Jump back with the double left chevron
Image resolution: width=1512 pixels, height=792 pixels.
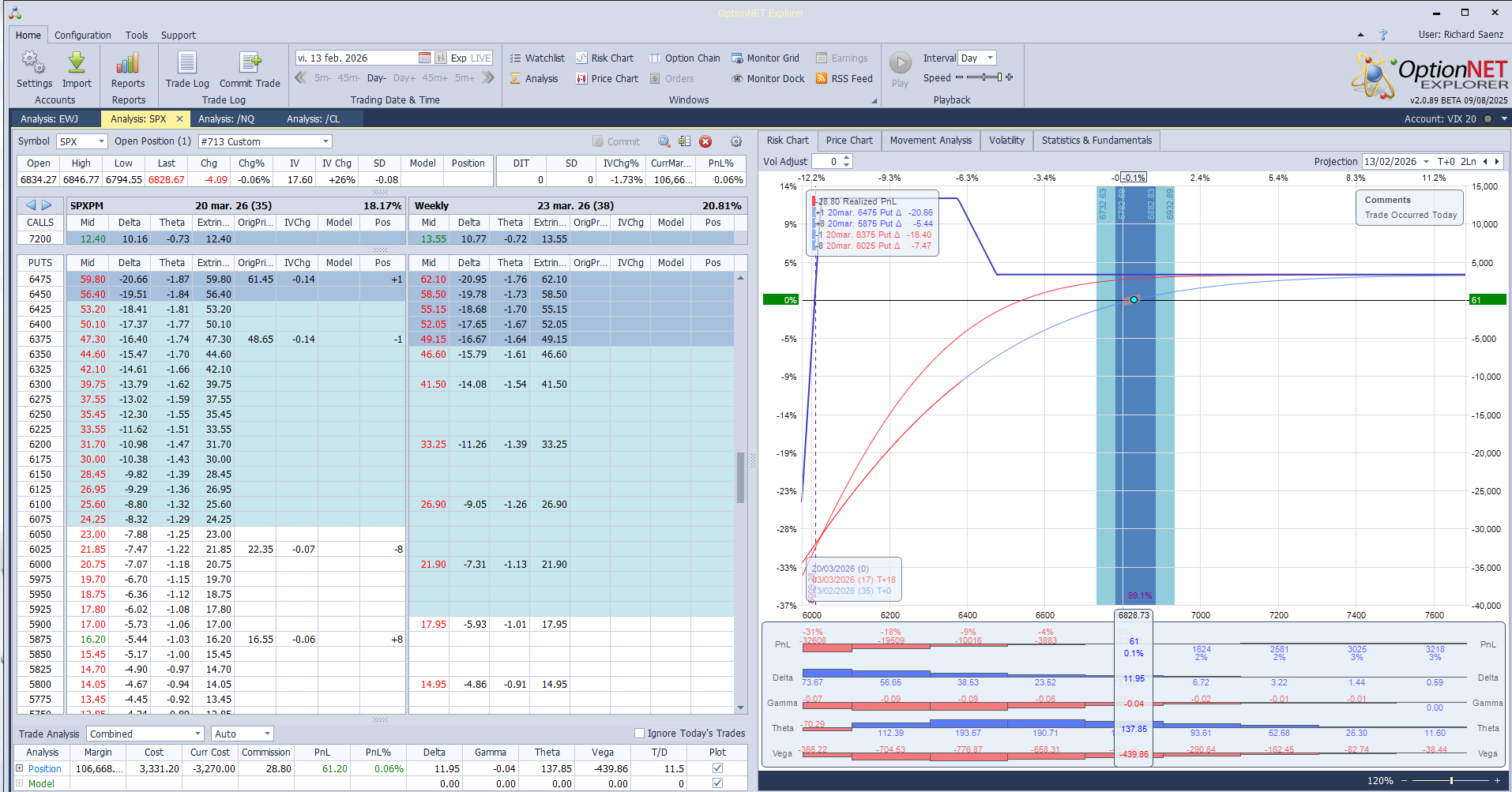click(x=301, y=77)
